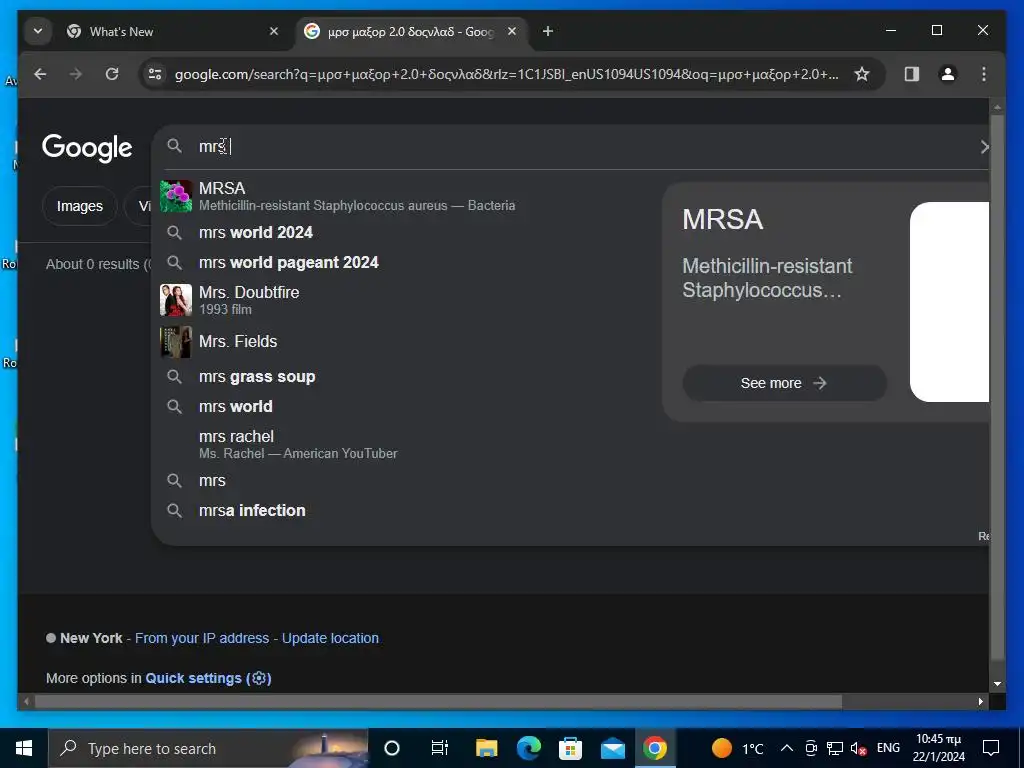1024x768 pixels.
Task: Click the address bar URL
Action: point(507,74)
